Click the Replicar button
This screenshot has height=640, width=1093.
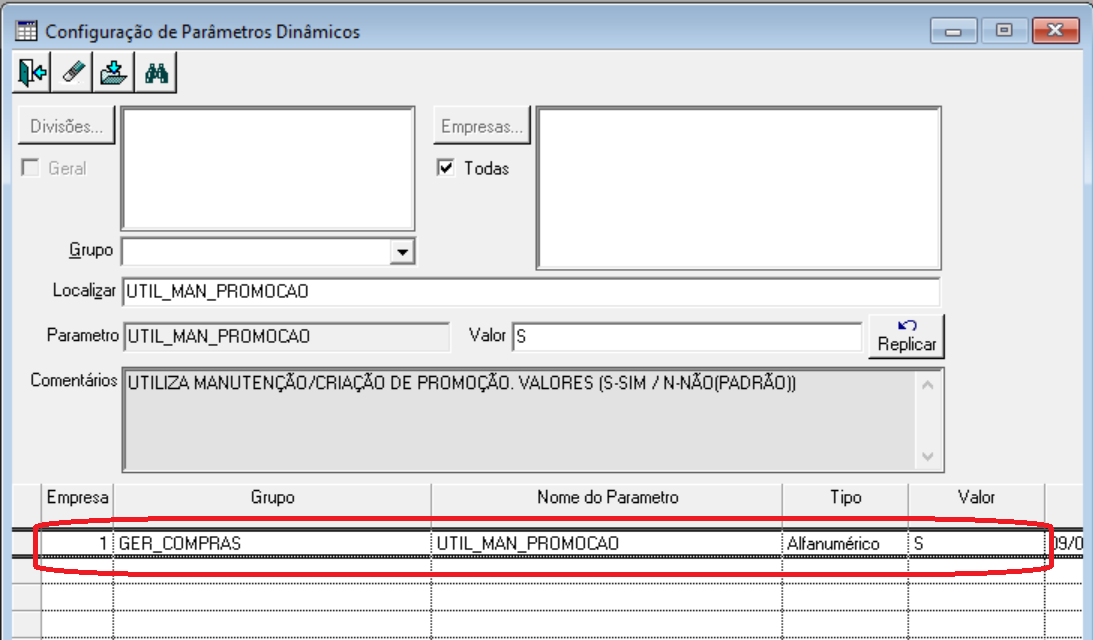tap(906, 336)
